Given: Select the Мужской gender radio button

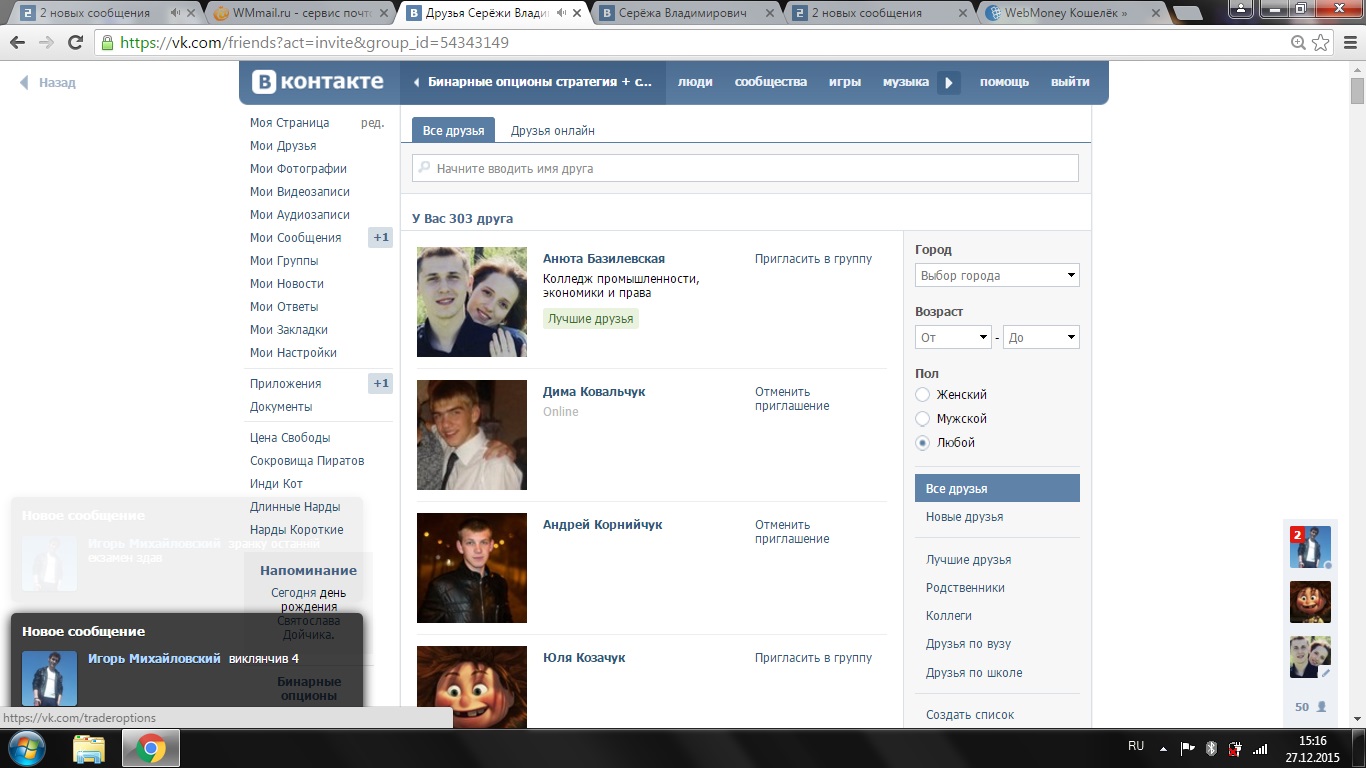Looking at the screenshot, I should click(922, 419).
